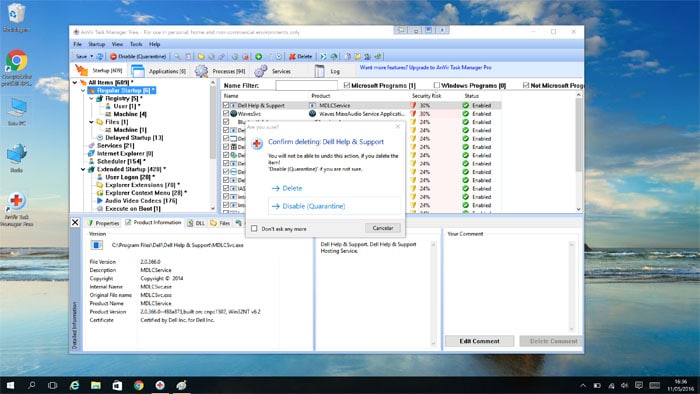
Task: Open the File menu
Action: (77, 44)
